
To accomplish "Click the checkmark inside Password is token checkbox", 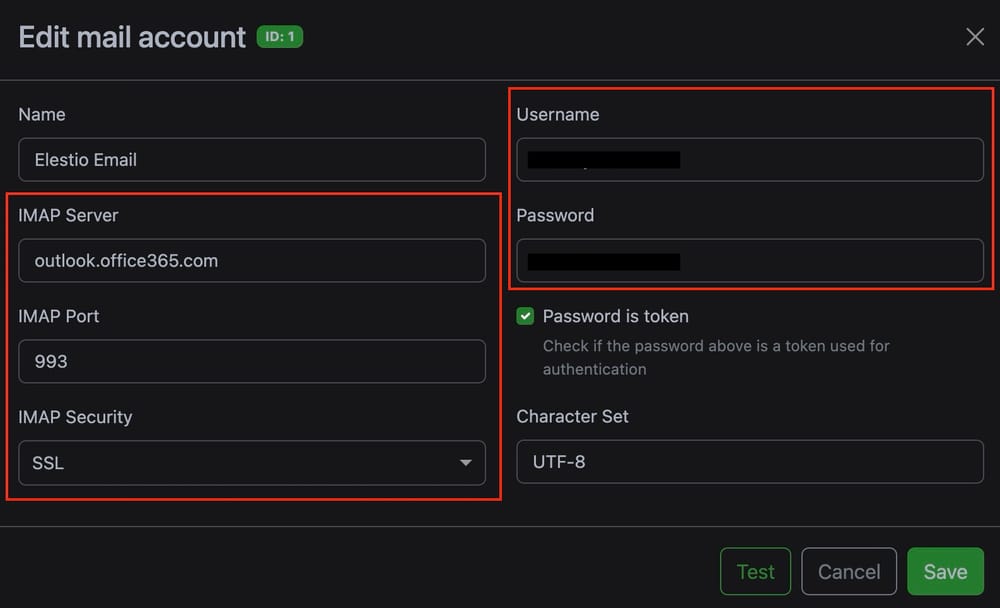I will [x=524, y=316].
